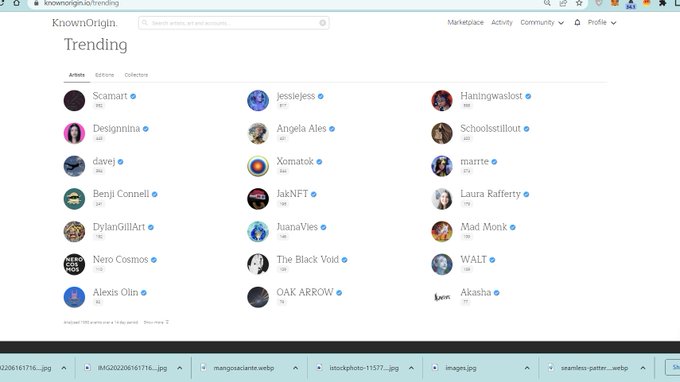Click the verified badge beside Xomatok
Image resolution: width=680 pixels, height=382 pixels.
point(319,162)
